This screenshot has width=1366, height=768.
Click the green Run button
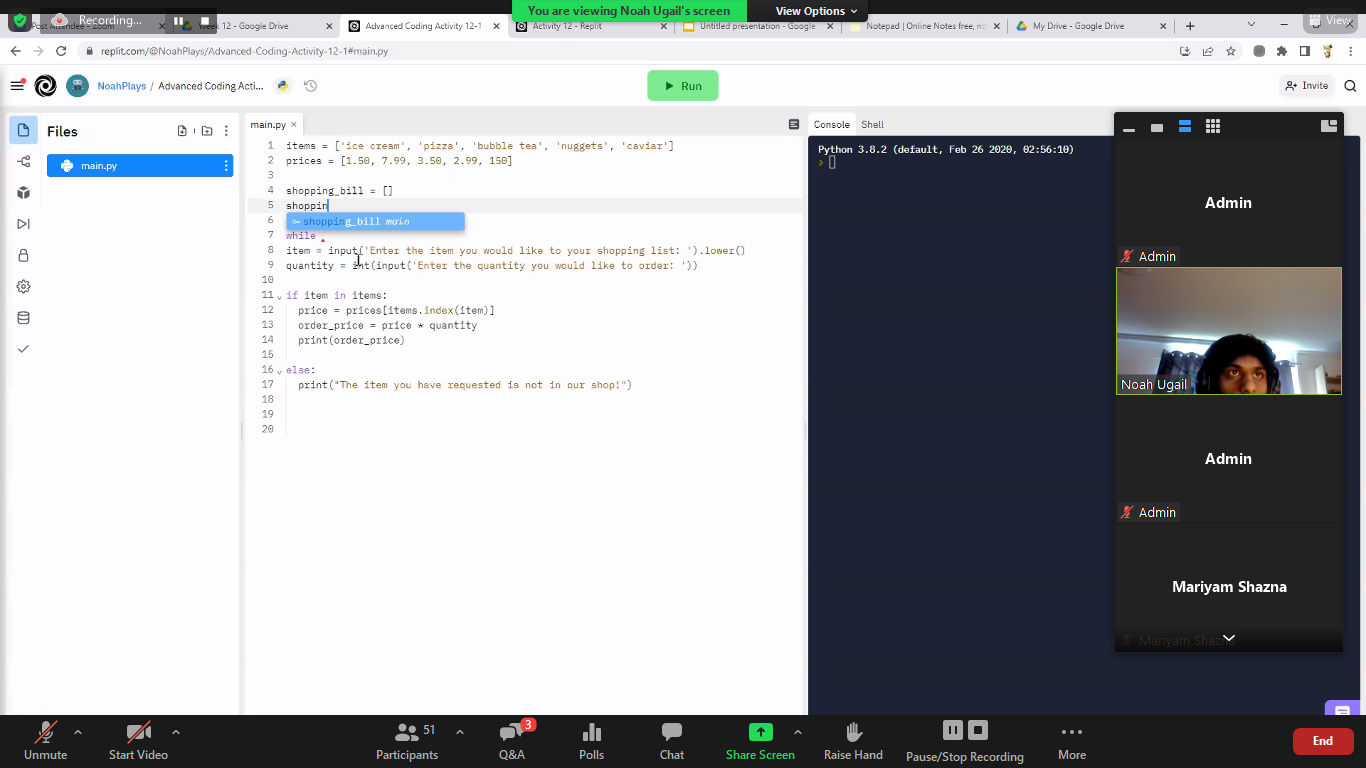coord(683,86)
